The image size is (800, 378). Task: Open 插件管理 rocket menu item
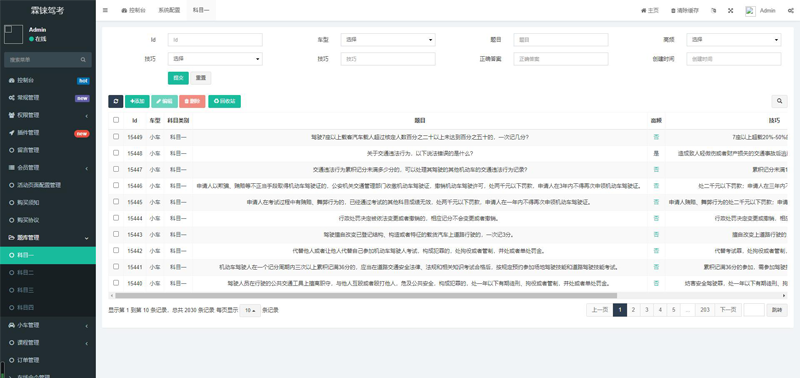(x=48, y=133)
